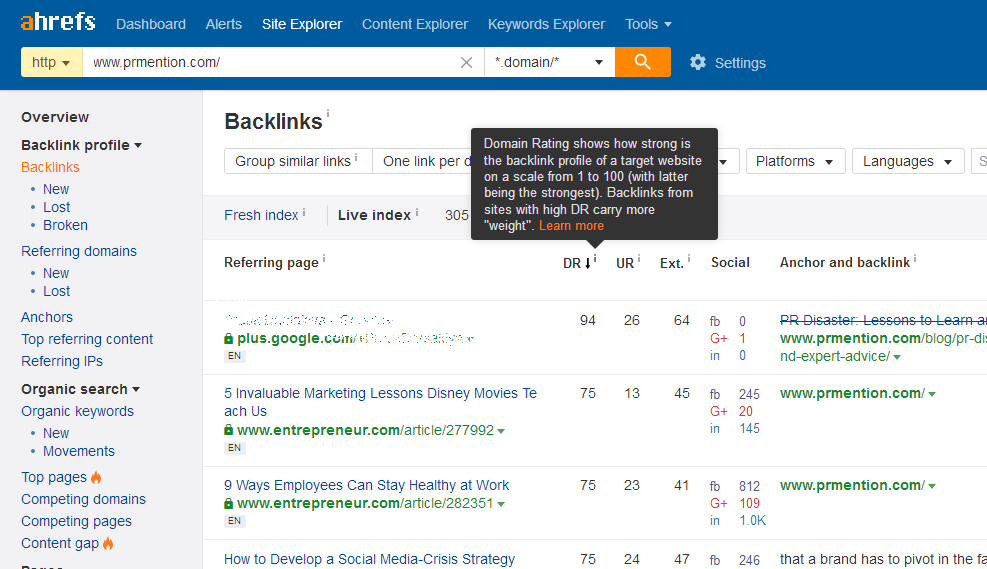The width and height of the screenshot is (987, 569).
Task: Click the info icon beside Referring page header
Action: click(x=324, y=258)
